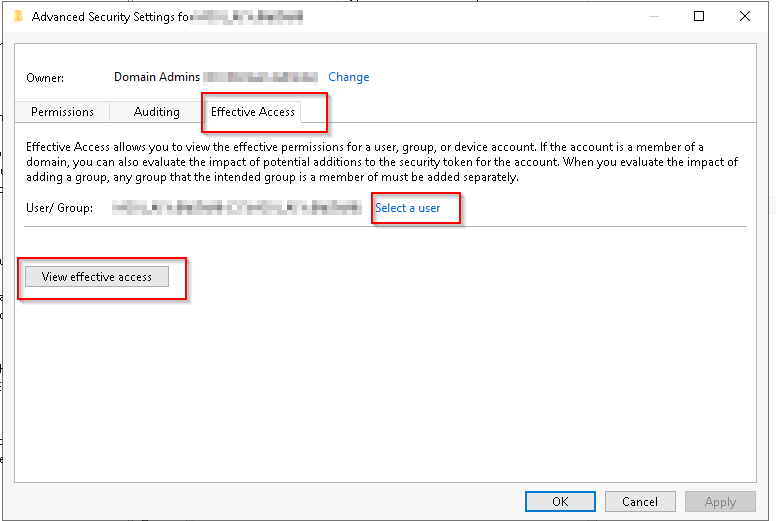Open the Auditing tab
The height and width of the screenshot is (521, 776).
156,112
